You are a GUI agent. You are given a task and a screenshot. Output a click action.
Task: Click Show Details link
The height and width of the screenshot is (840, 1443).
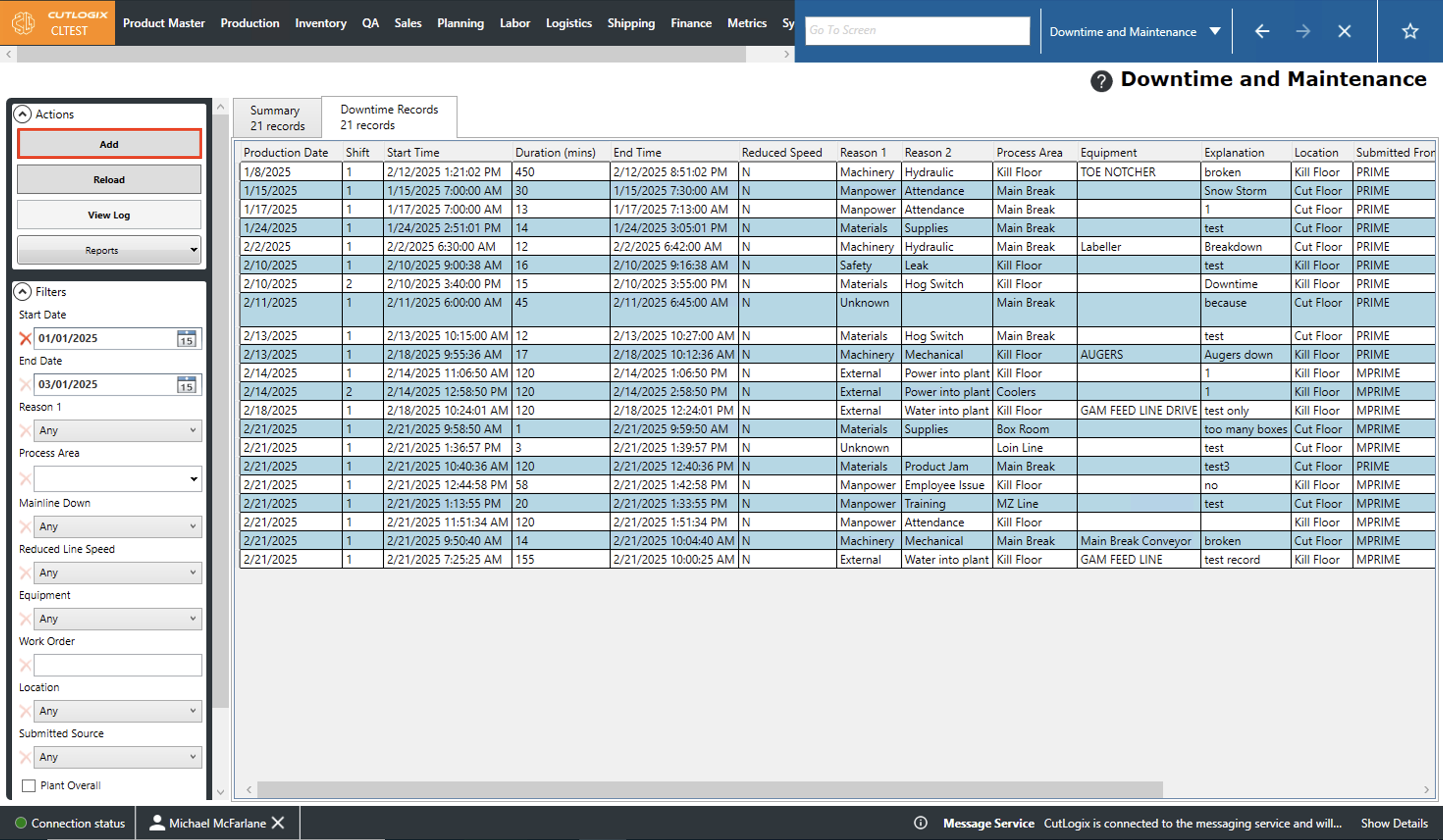pos(1394,823)
